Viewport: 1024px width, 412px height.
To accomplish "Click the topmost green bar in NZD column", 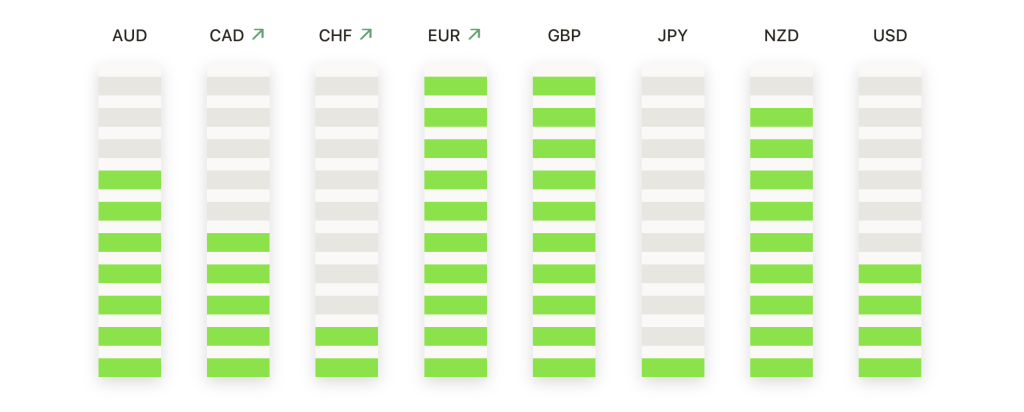I will [x=781, y=118].
